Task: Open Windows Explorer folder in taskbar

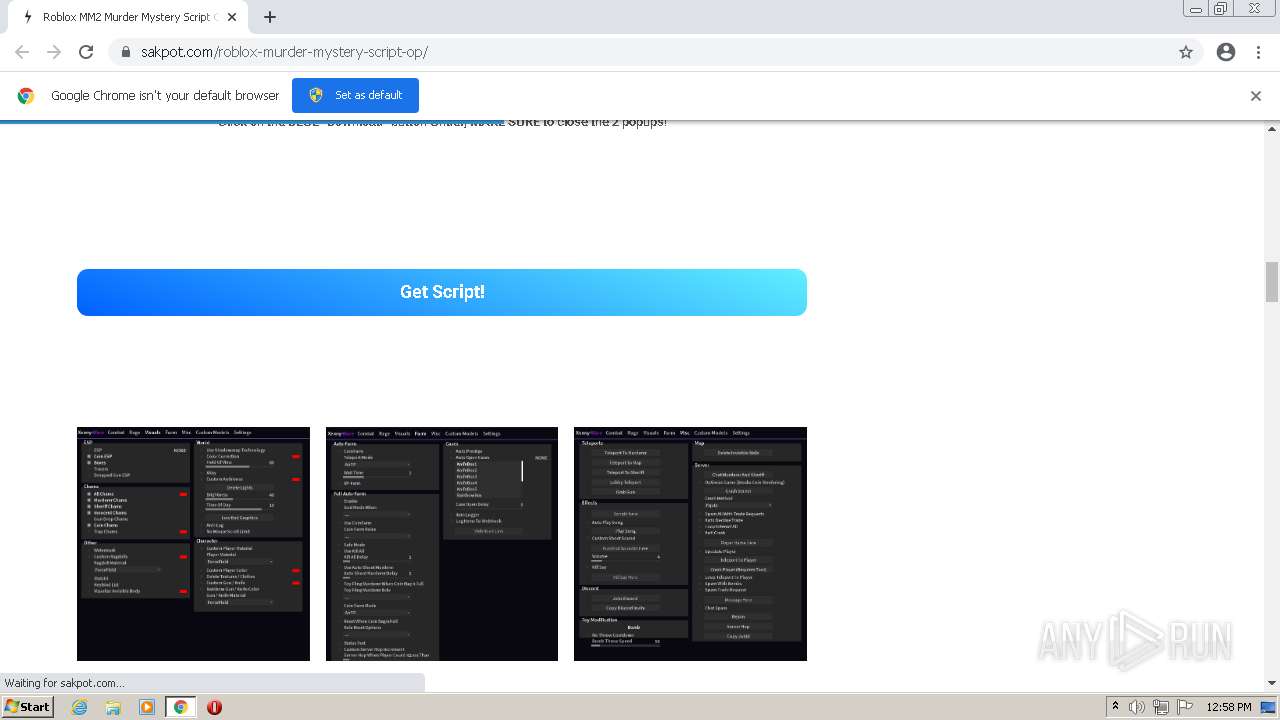Action: point(113,707)
